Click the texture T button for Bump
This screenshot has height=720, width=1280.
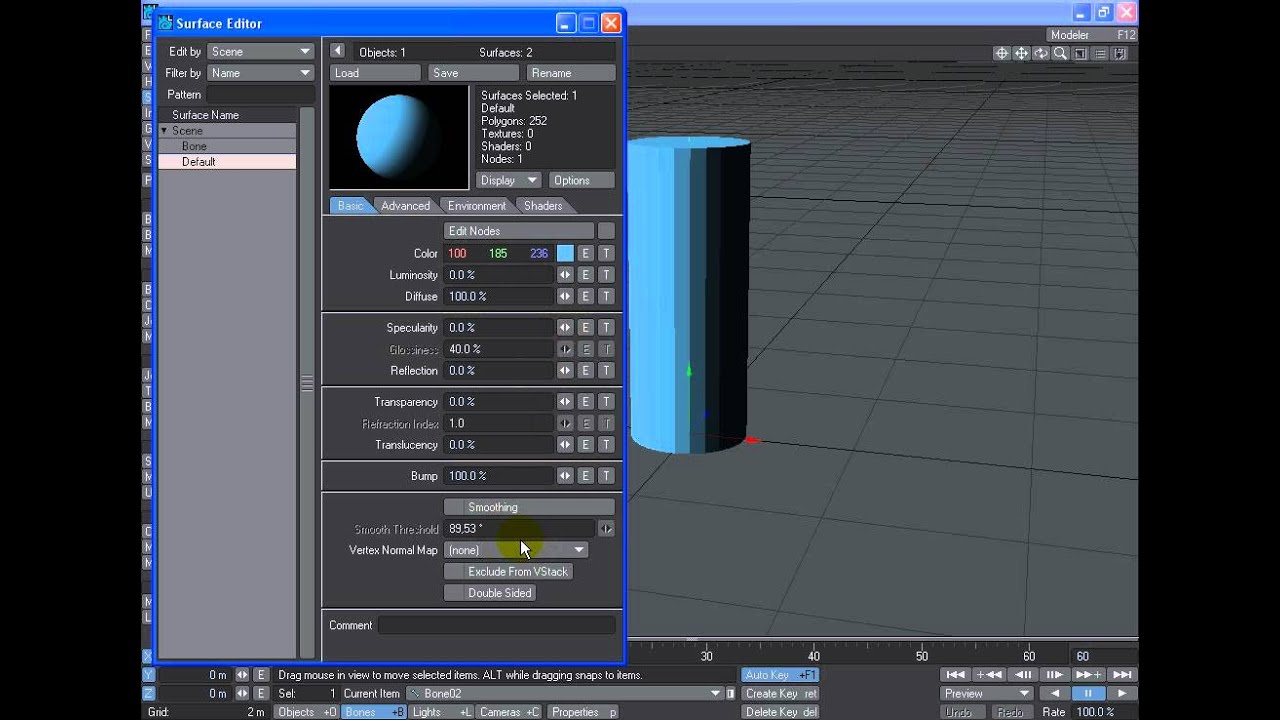pyautogui.click(x=606, y=476)
